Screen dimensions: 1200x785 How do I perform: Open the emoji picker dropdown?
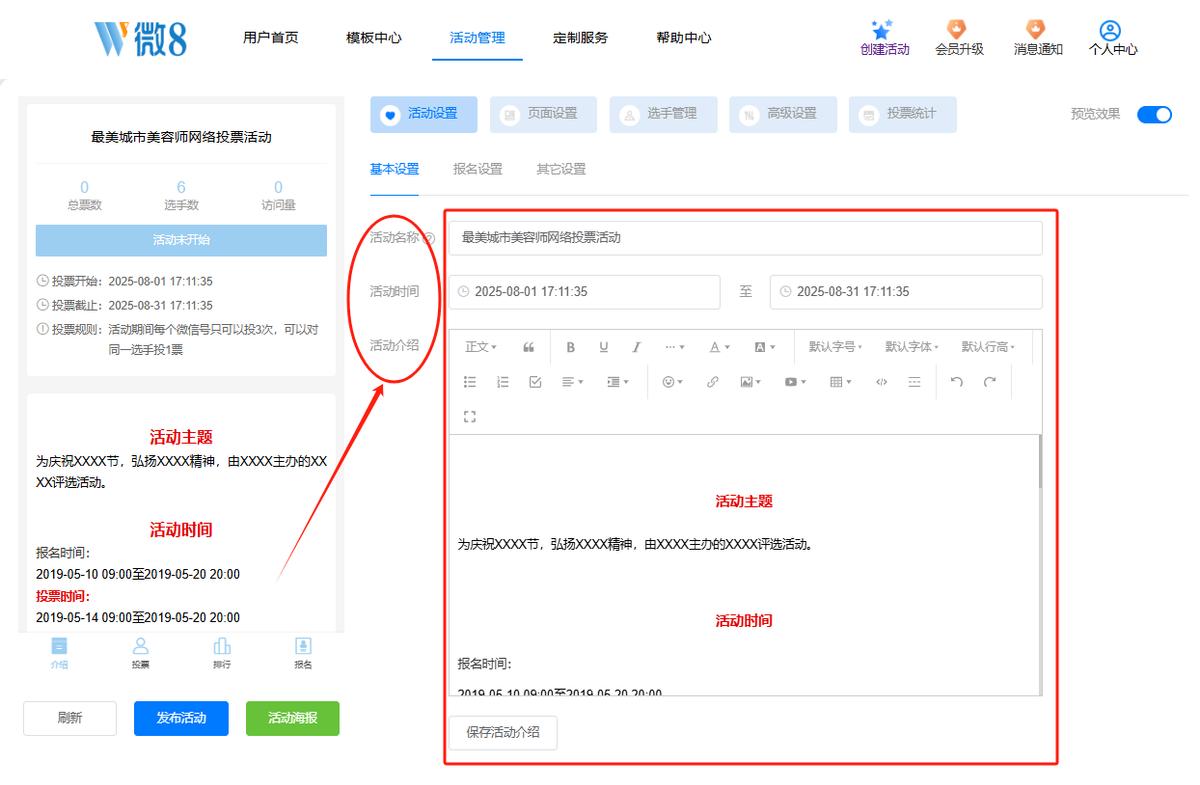point(674,382)
